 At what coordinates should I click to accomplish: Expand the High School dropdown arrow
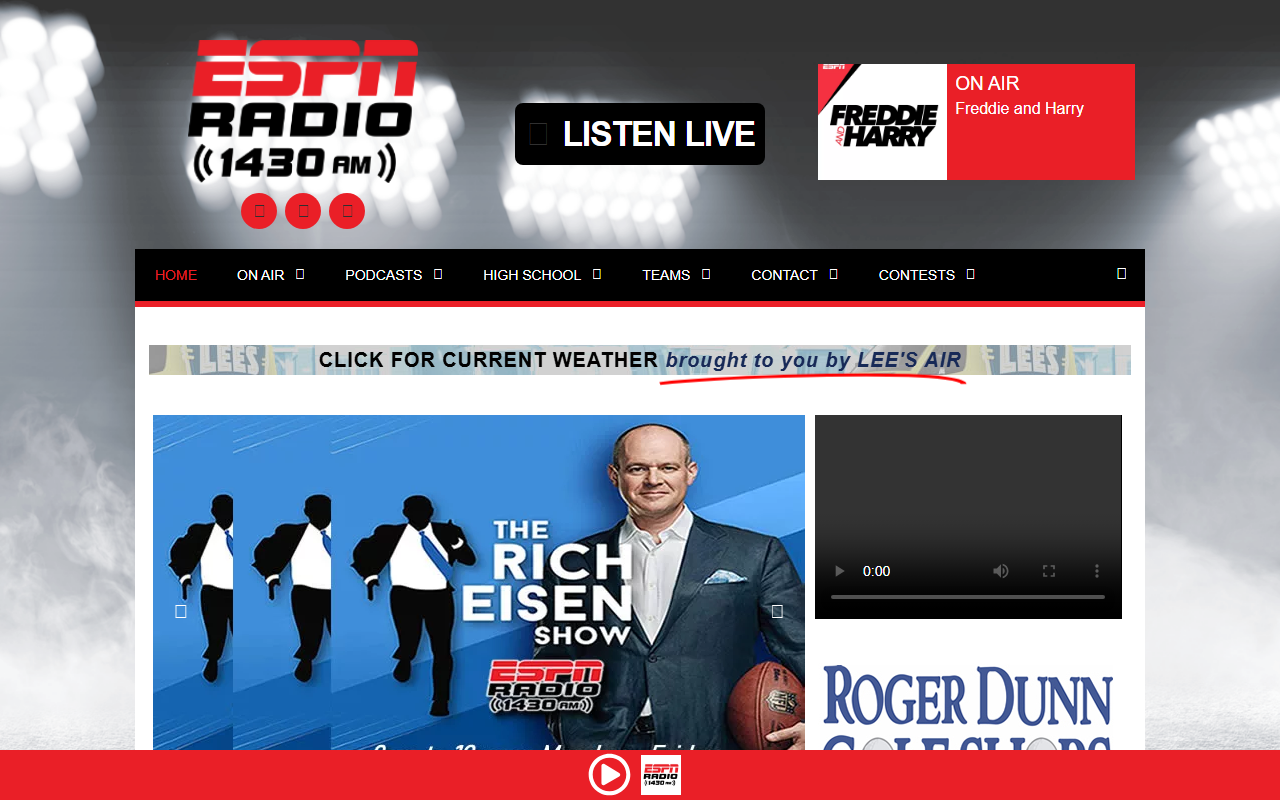coord(597,274)
